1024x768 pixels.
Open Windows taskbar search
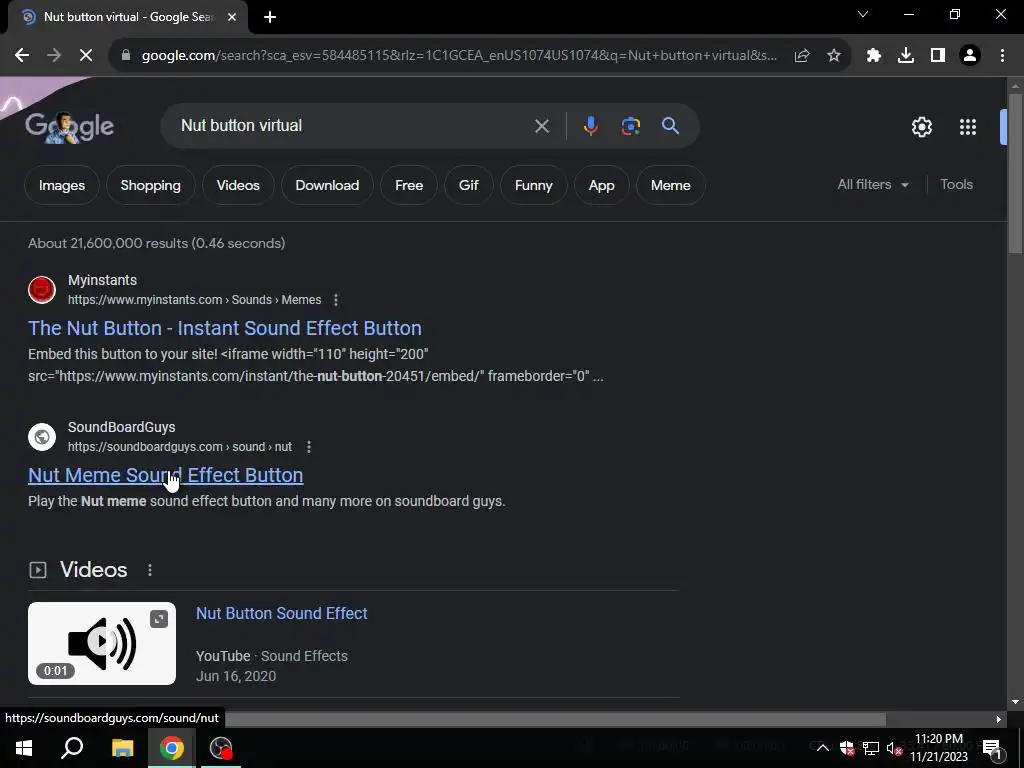(72, 748)
